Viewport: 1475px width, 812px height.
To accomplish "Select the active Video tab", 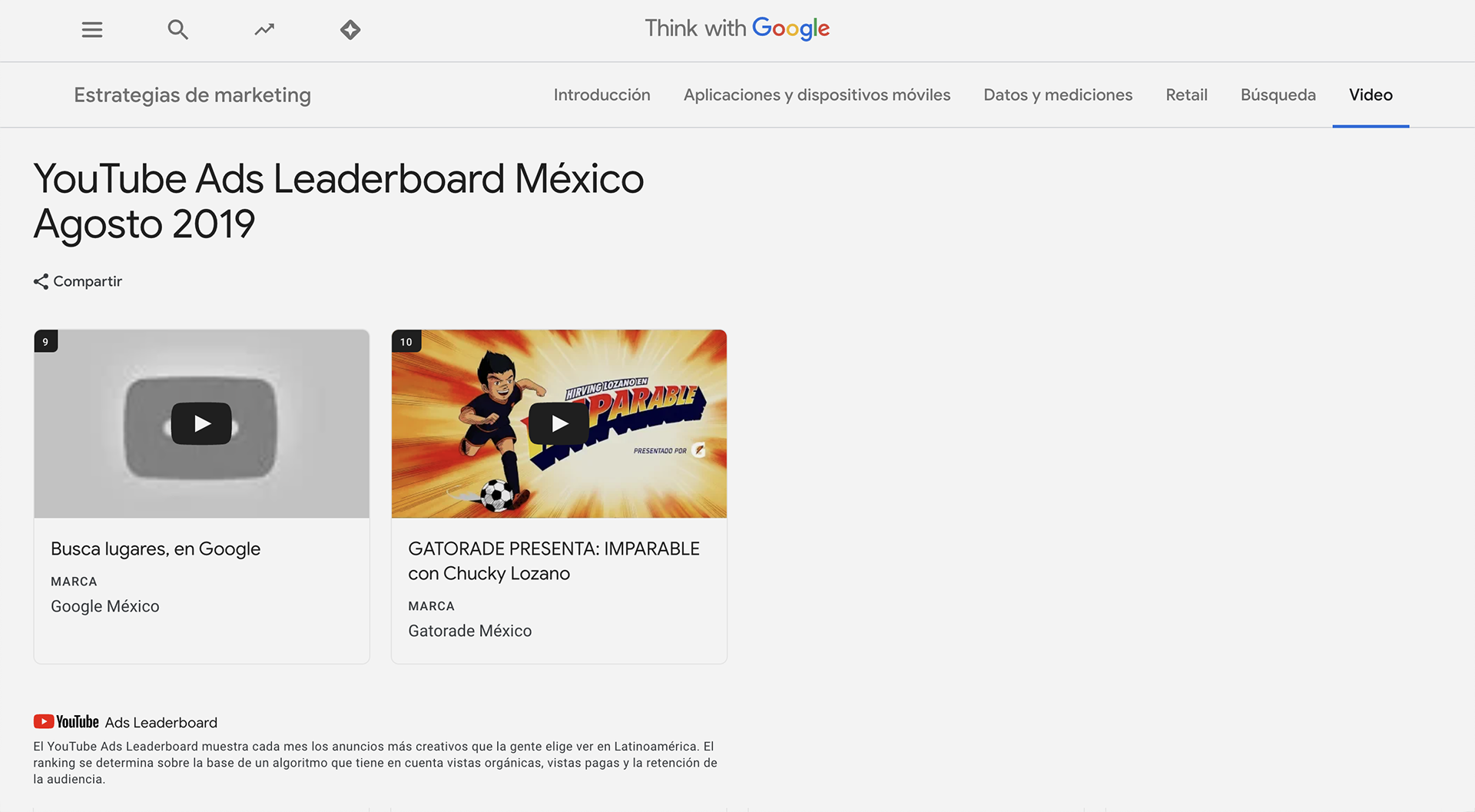I will (1371, 95).
